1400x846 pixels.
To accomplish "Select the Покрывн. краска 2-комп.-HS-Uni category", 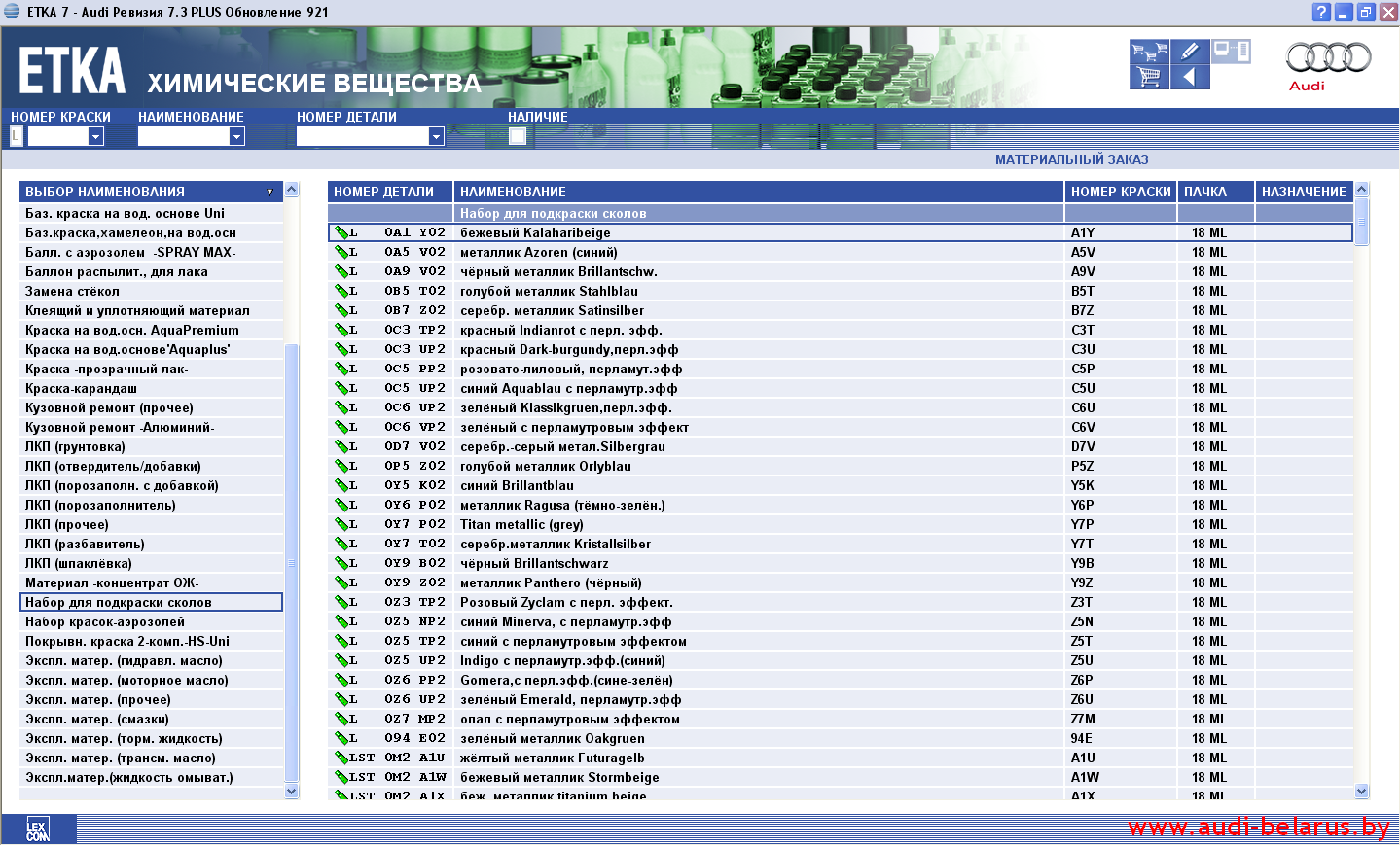I will 152,641.
